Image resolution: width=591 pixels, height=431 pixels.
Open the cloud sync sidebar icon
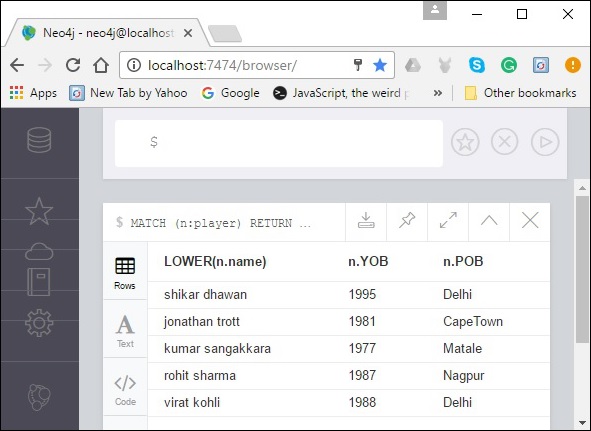(x=39, y=252)
